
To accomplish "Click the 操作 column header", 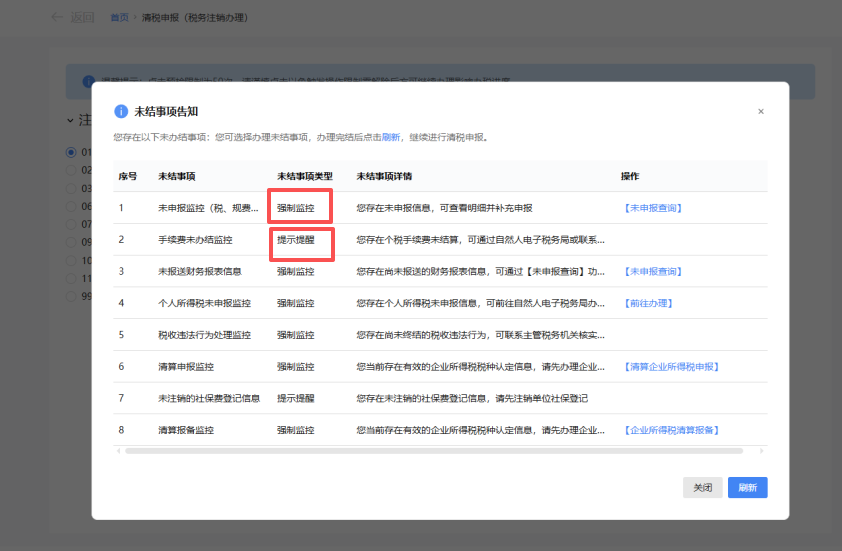I will click(630, 176).
